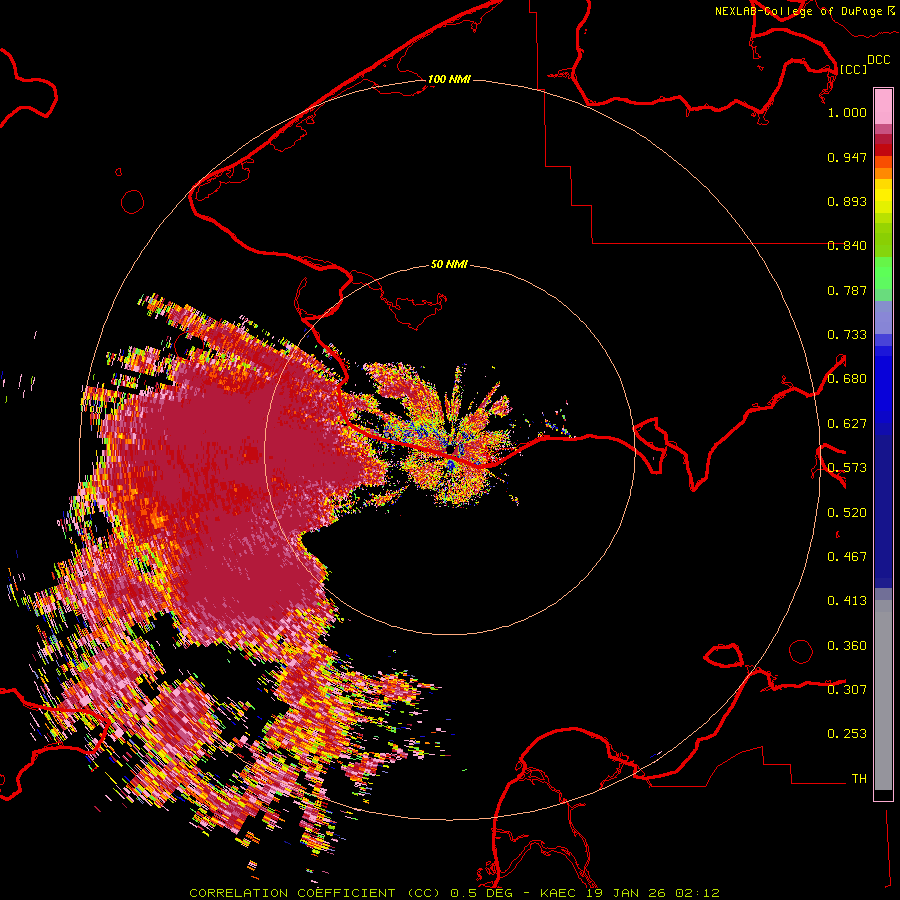The width and height of the screenshot is (900, 900).
Task: Click the 0.467 scale value
Action: [847, 557]
